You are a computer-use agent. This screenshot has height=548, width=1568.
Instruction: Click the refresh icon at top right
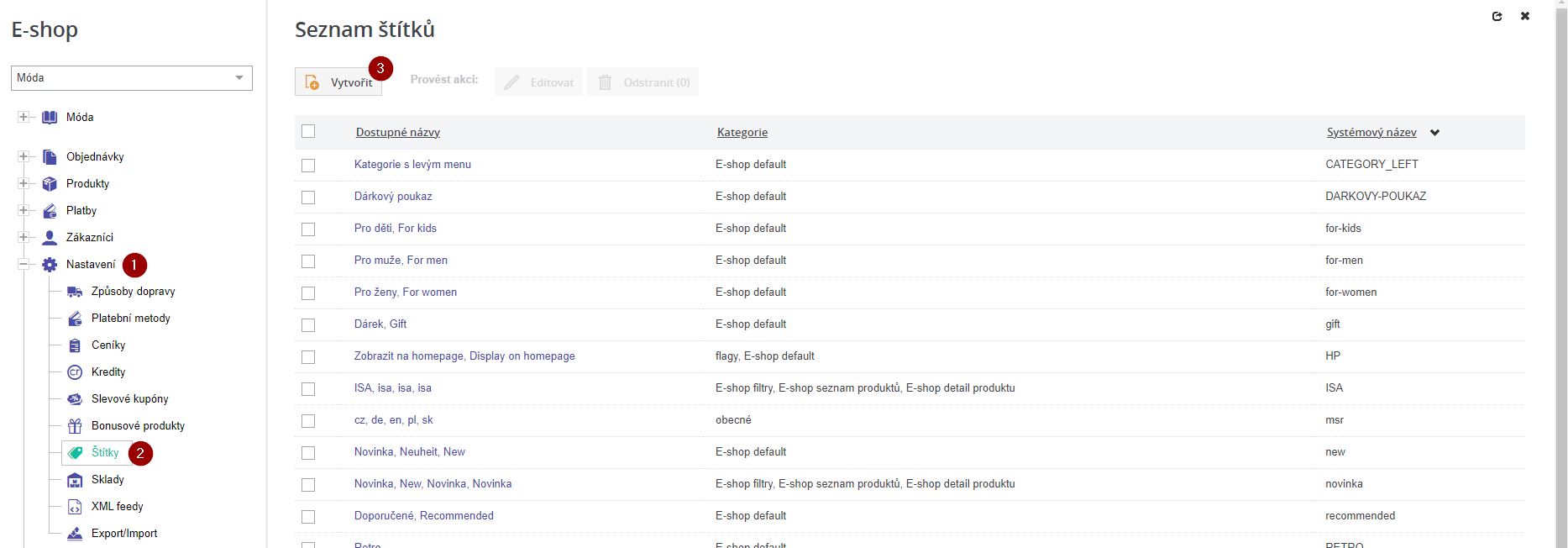[x=1497, y=16]
